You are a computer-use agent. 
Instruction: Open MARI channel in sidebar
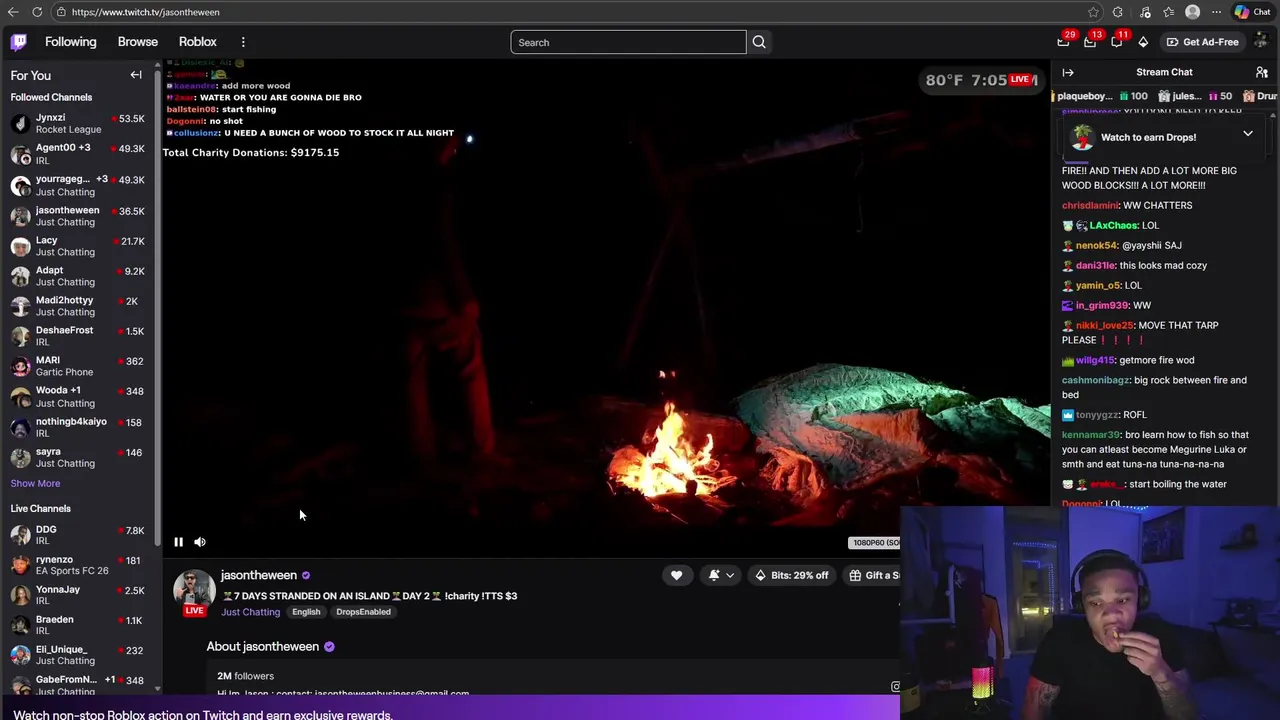click(78, 366)
